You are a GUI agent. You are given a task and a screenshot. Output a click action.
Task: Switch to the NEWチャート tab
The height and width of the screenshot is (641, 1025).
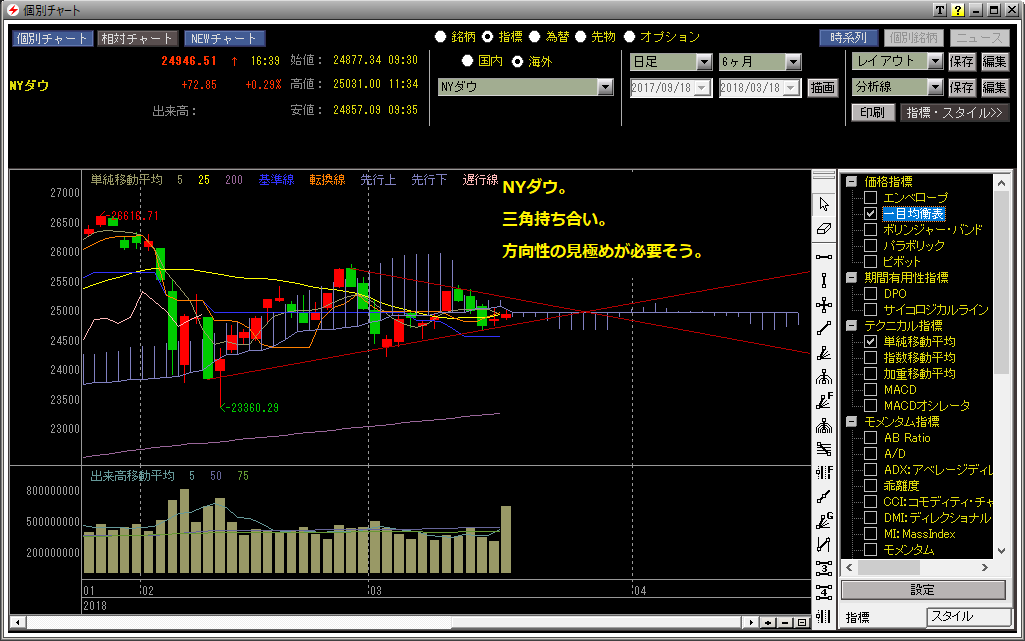[224, 39]
